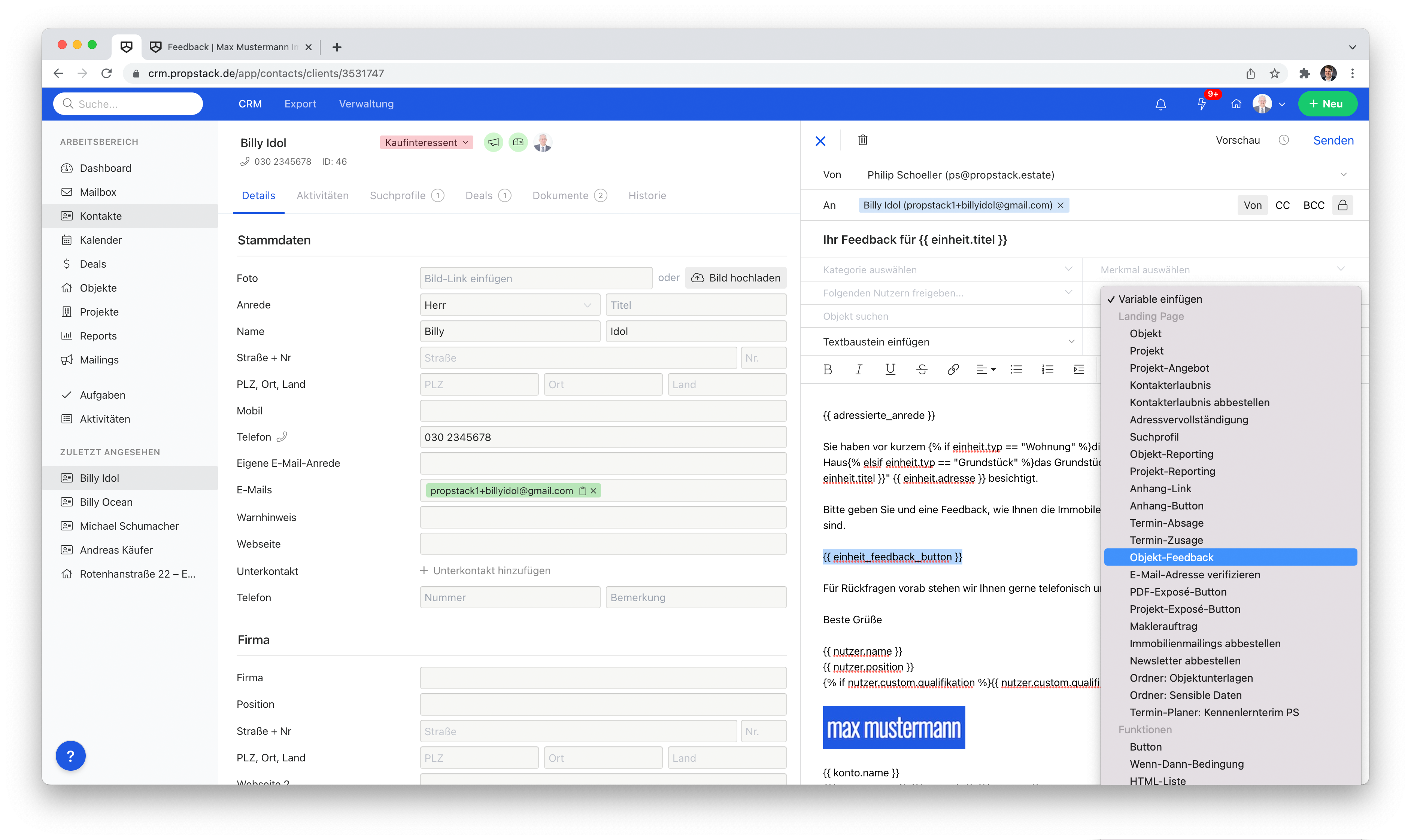Image resolution: width=1411 pixels, height=840 pixels.
Task: Click the megaphone icon next to Kaufinteressent
Action: point(493,142)
